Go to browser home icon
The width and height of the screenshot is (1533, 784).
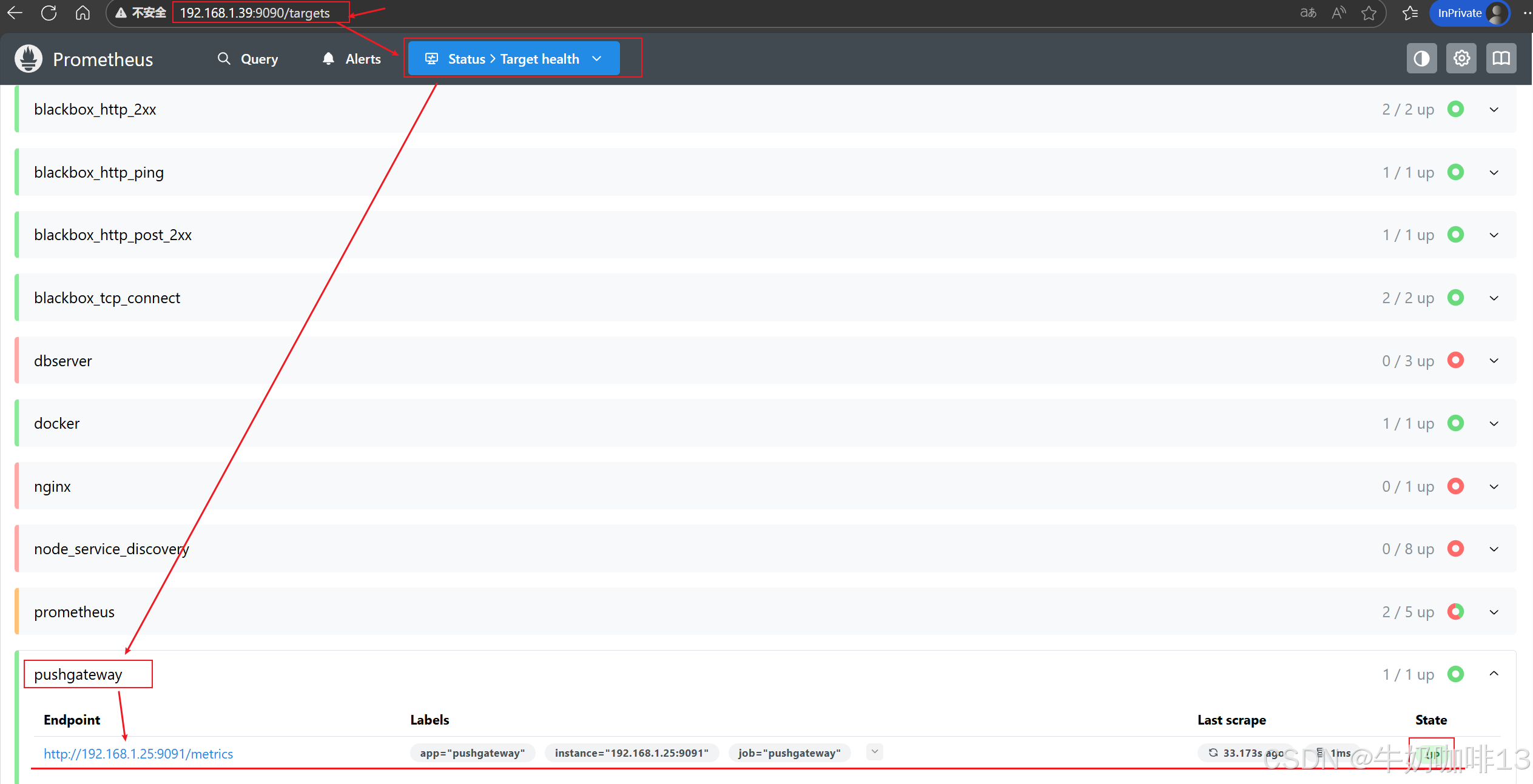point(83,13)
